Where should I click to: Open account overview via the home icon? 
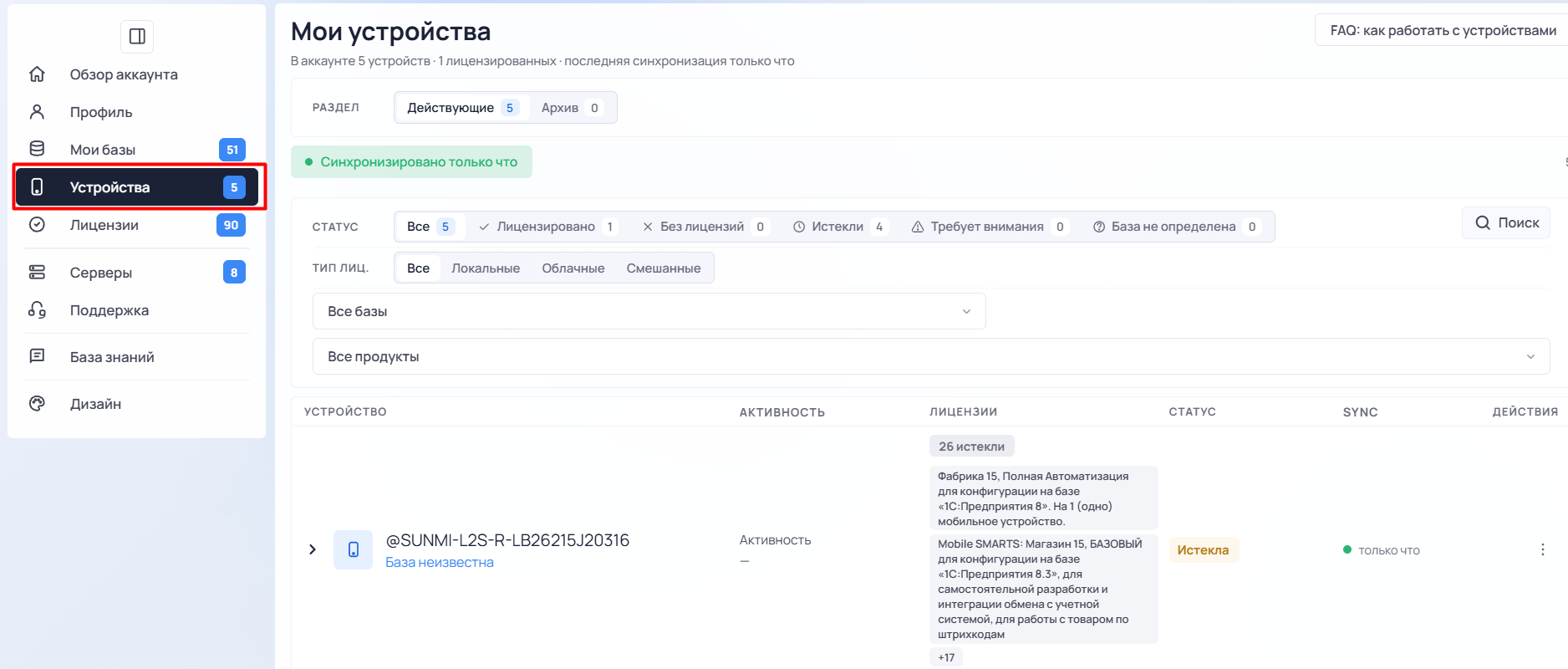(x=37, y=74)
